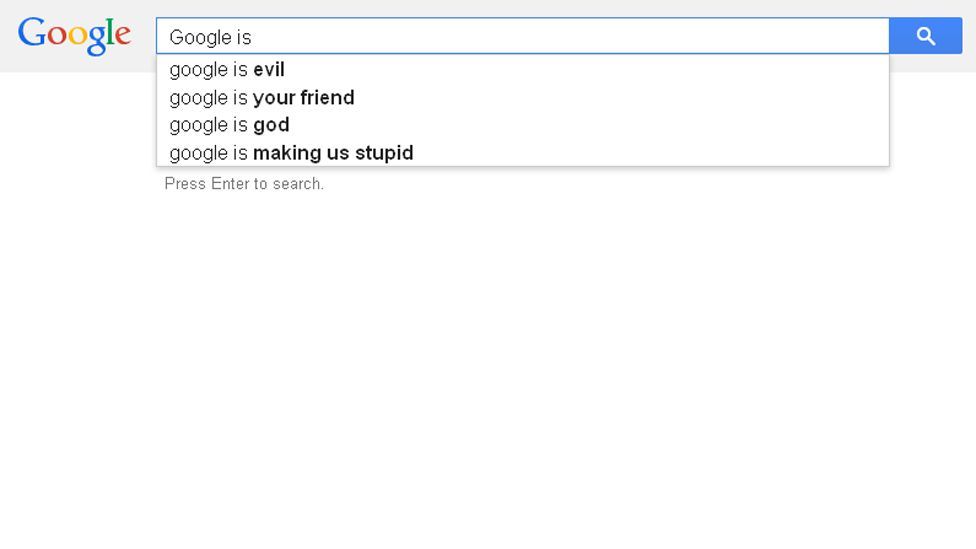
Task: Click the magnifying glass search icon
Action: [926, 36]
